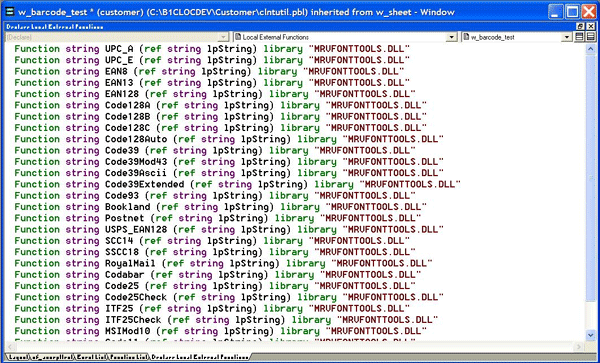
Task: Click the EAN13 function name
Action: pos(119,83)
